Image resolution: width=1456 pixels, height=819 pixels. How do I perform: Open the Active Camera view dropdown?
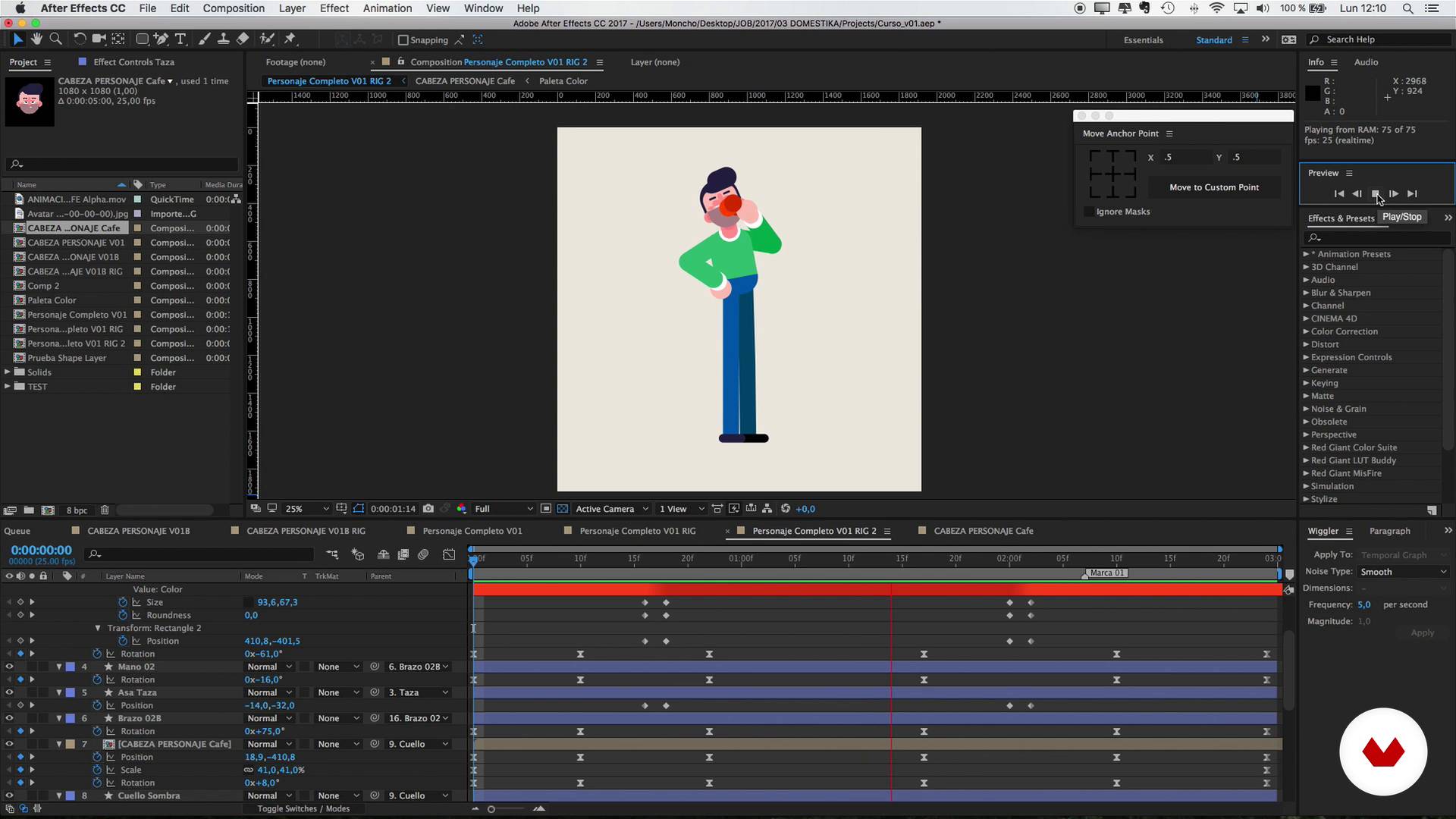tap(611, 509)
